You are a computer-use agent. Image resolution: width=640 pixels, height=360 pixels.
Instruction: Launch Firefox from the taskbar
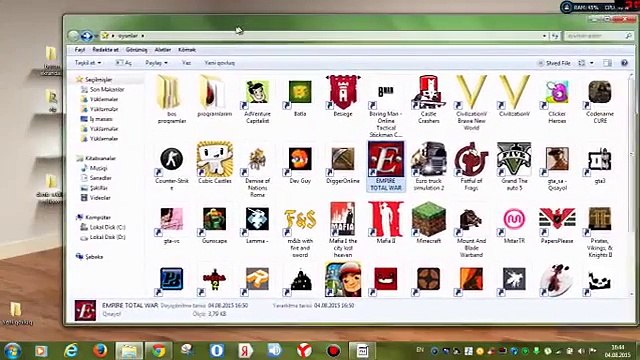click(x=100, y=351)
